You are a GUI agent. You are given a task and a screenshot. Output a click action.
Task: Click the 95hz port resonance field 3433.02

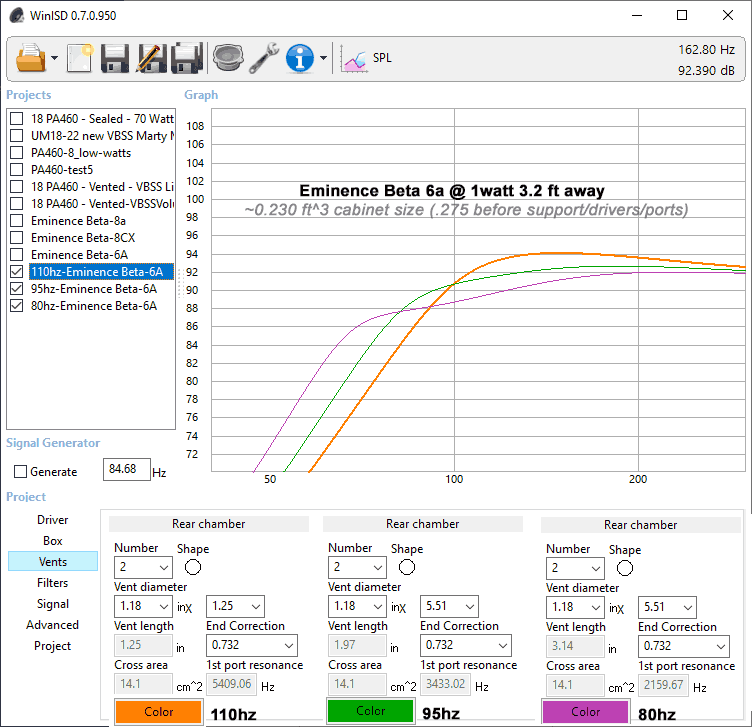[446, 684]
